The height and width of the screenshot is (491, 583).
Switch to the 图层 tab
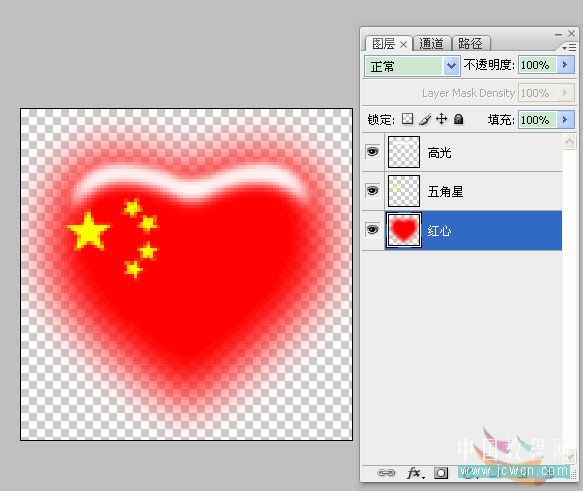(x=383, y=44)
